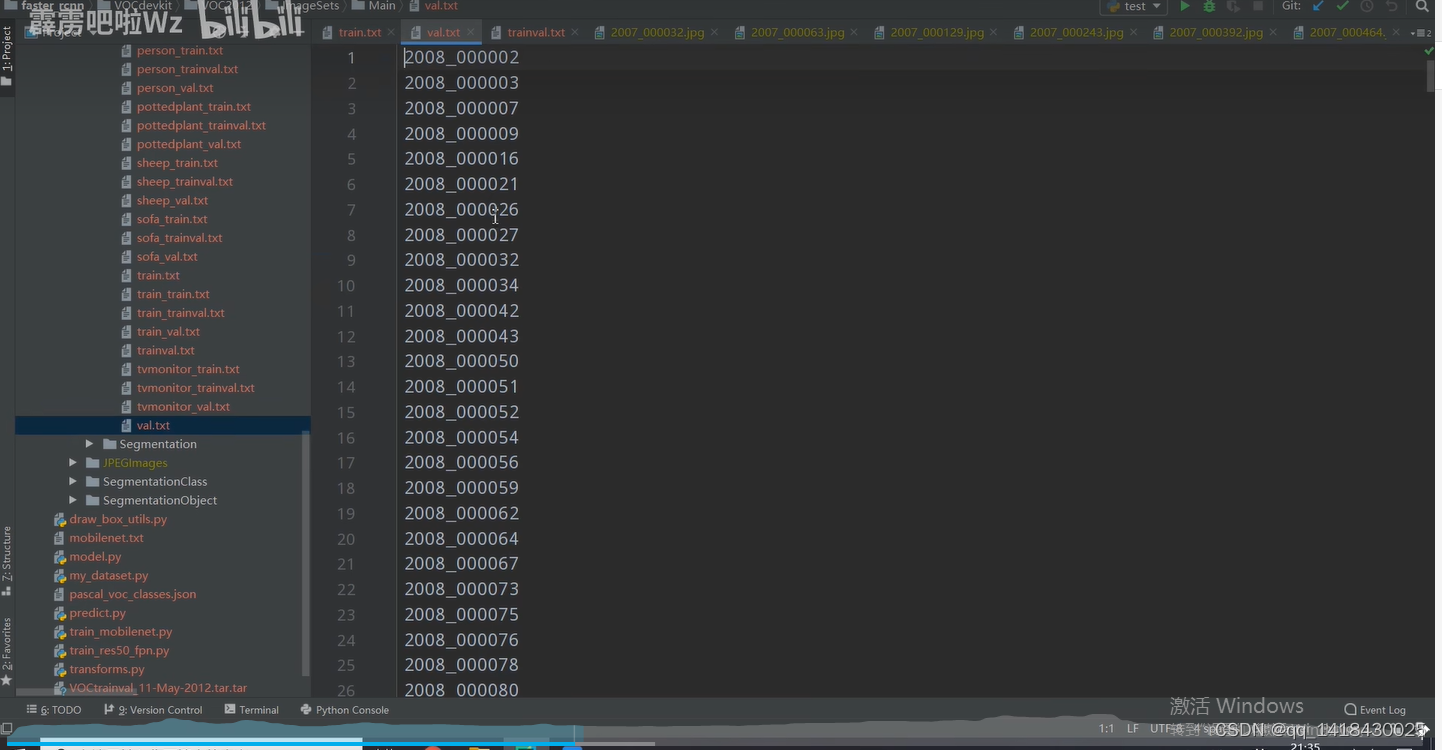Image resolution: width=1442 pixels, height=750 pixels.
Task: Select pottedplant_val.txt in project tree
Action: [x=188, y=144]
